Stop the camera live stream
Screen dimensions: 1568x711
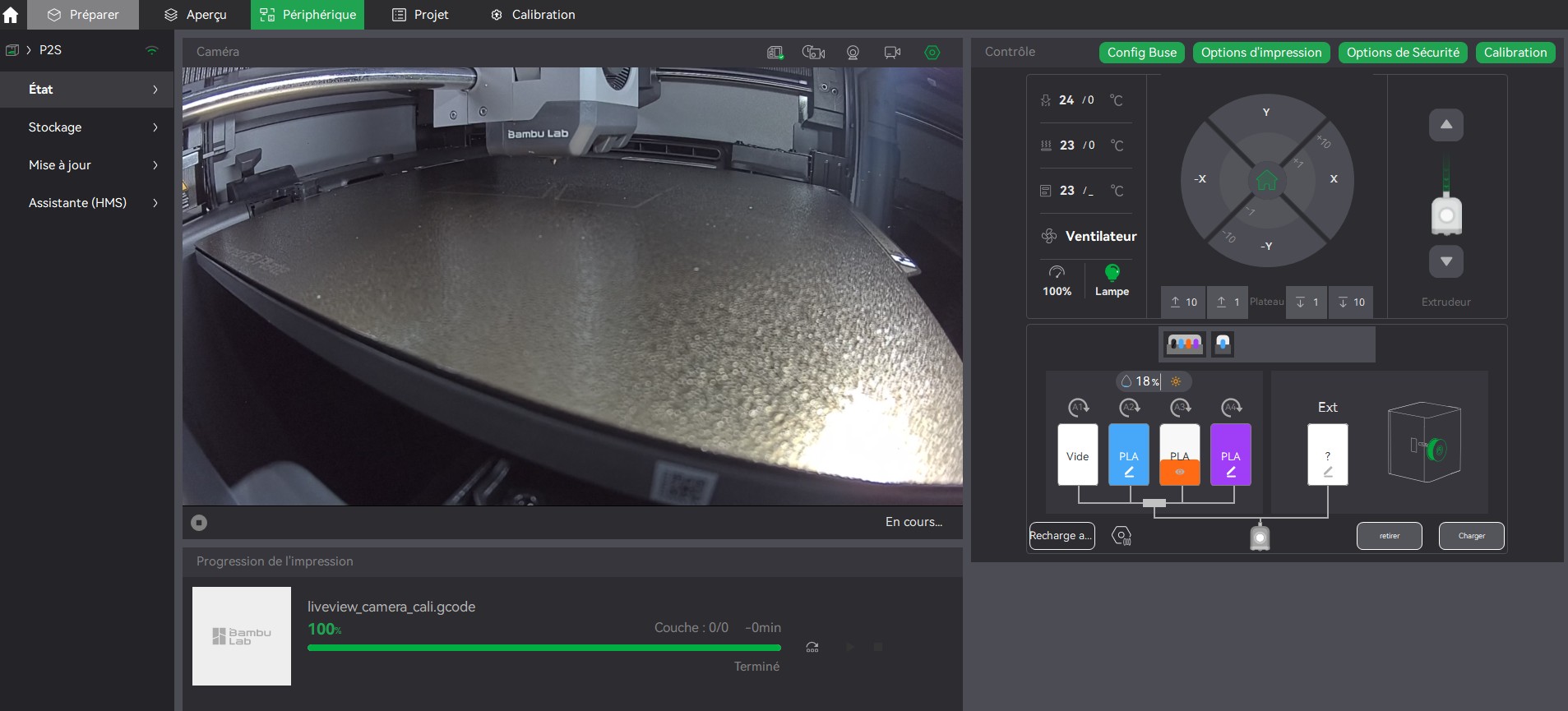[x=199, y=523]
